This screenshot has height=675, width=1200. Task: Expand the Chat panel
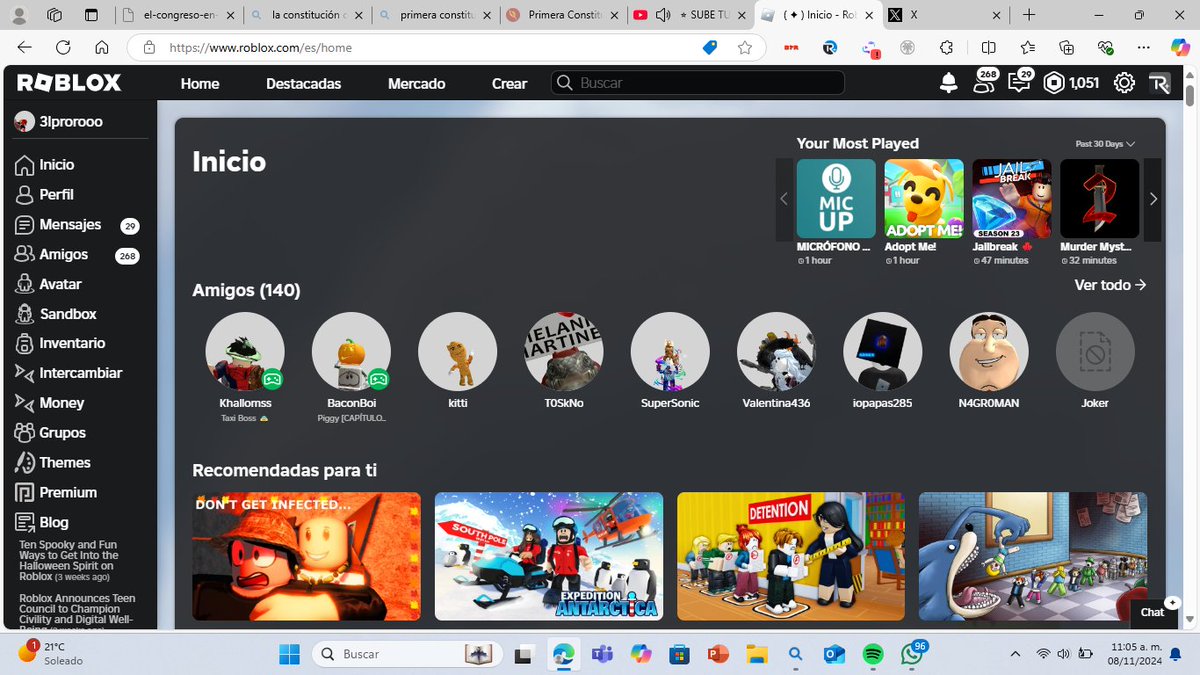click(x=1153, y=612)
